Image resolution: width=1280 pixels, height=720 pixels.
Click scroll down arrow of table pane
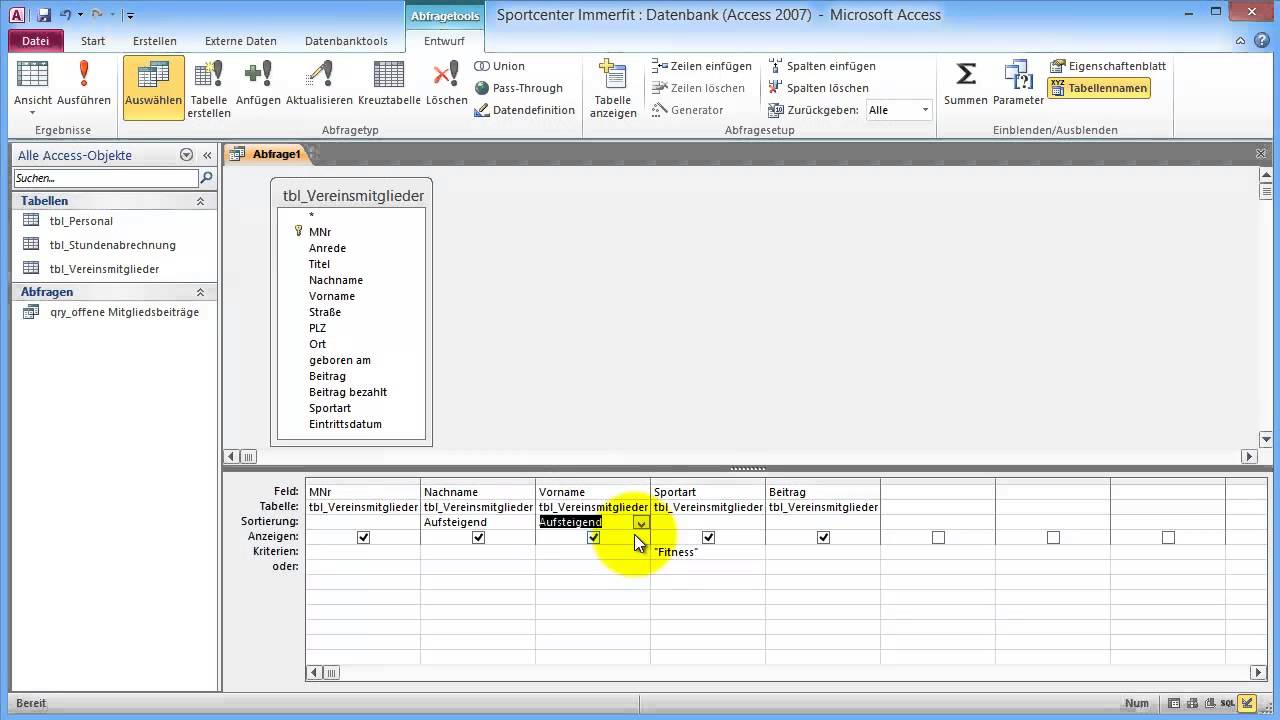[1266, 439]
